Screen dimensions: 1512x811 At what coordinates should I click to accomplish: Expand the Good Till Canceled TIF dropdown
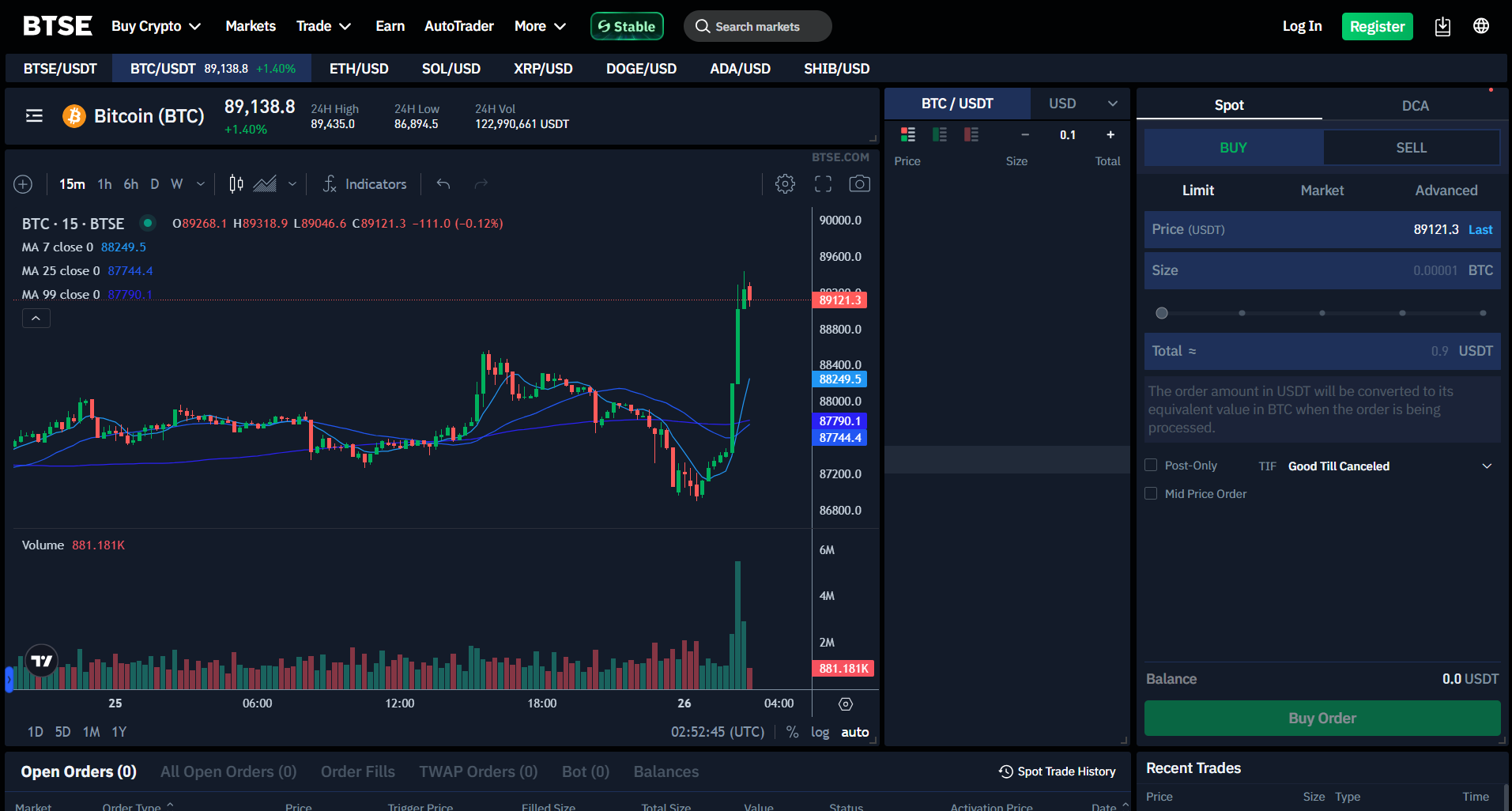click(1487, 466)
